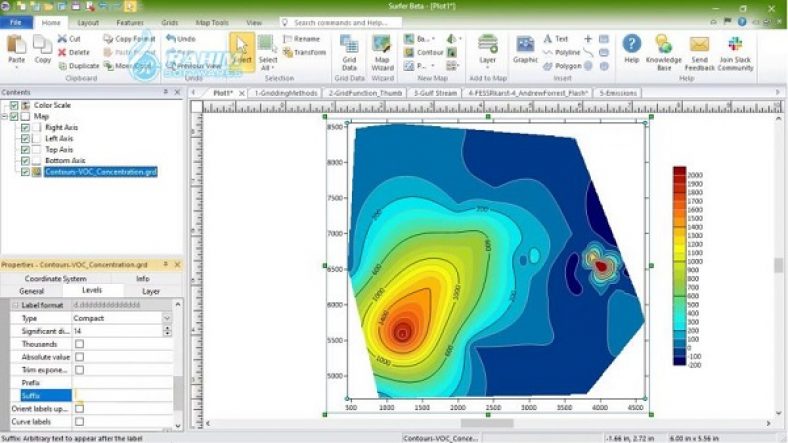Open the Paste dropdown arrow

(x=16, y=67)
